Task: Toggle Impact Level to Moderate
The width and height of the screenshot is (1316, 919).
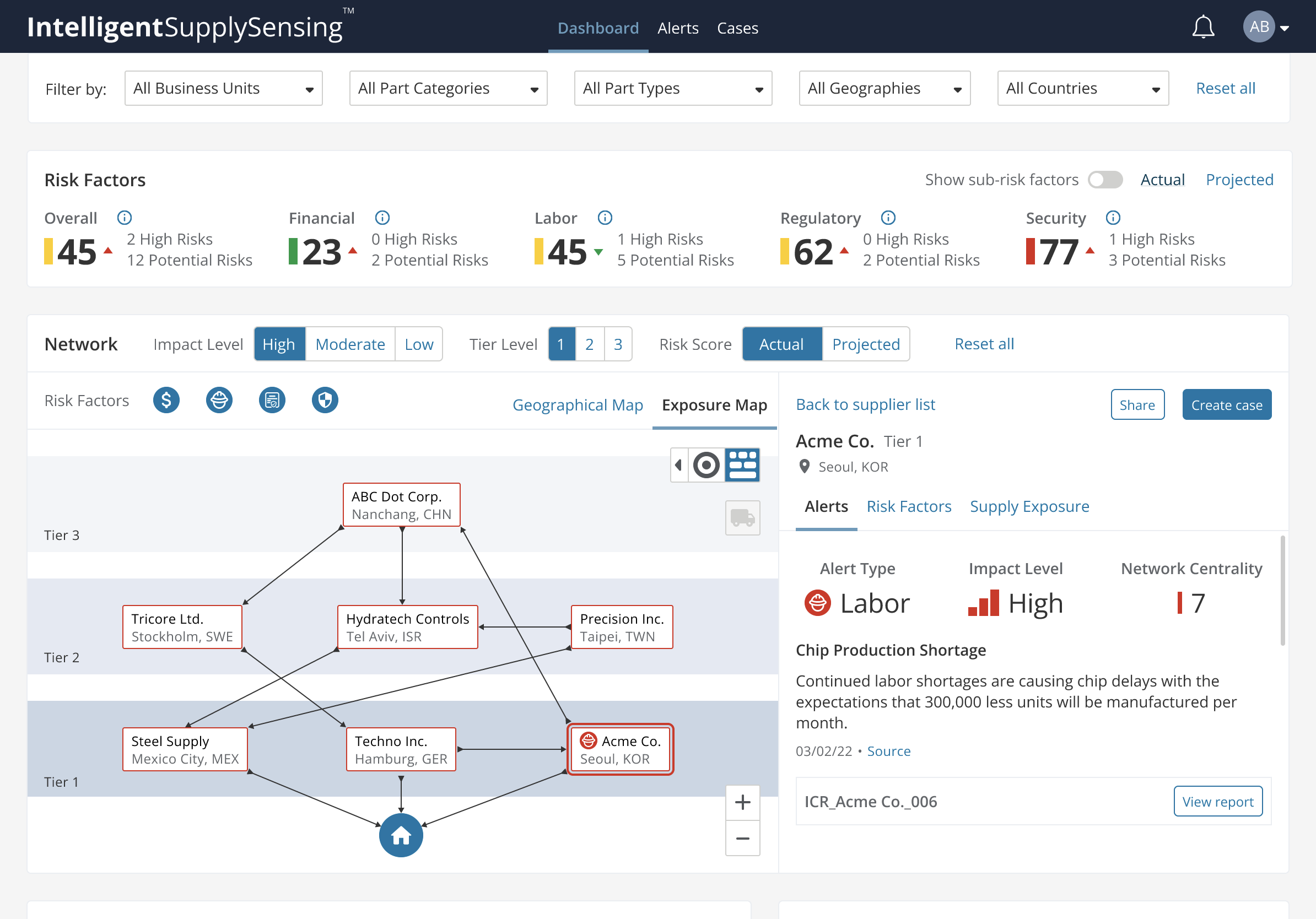Action: click(x=350, y=343)
